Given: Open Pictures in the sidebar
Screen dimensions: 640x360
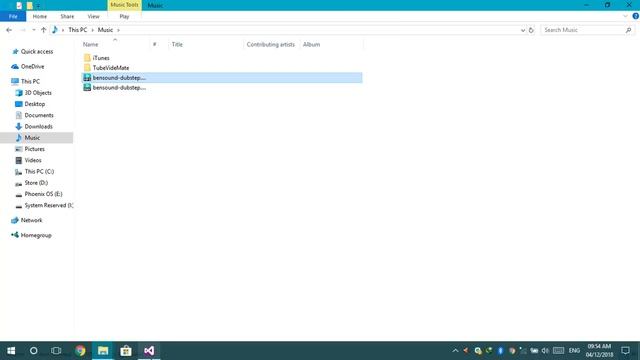Looking at the screenshot, I should click(x=35, y=149).
